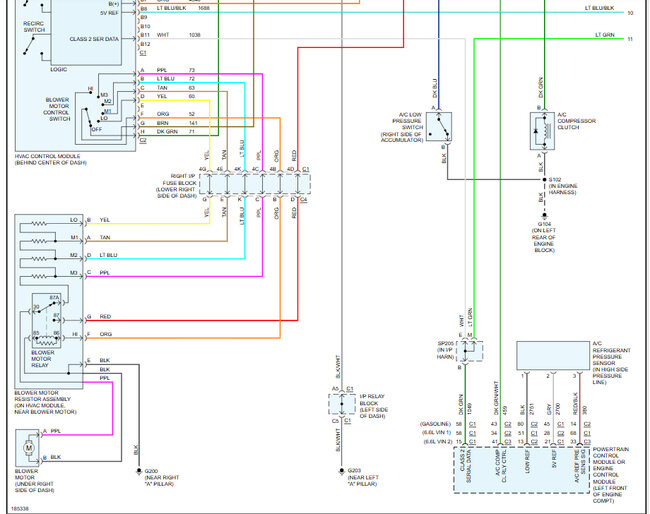Click the DK BLU vertical wire label

[x=435, y=88]
